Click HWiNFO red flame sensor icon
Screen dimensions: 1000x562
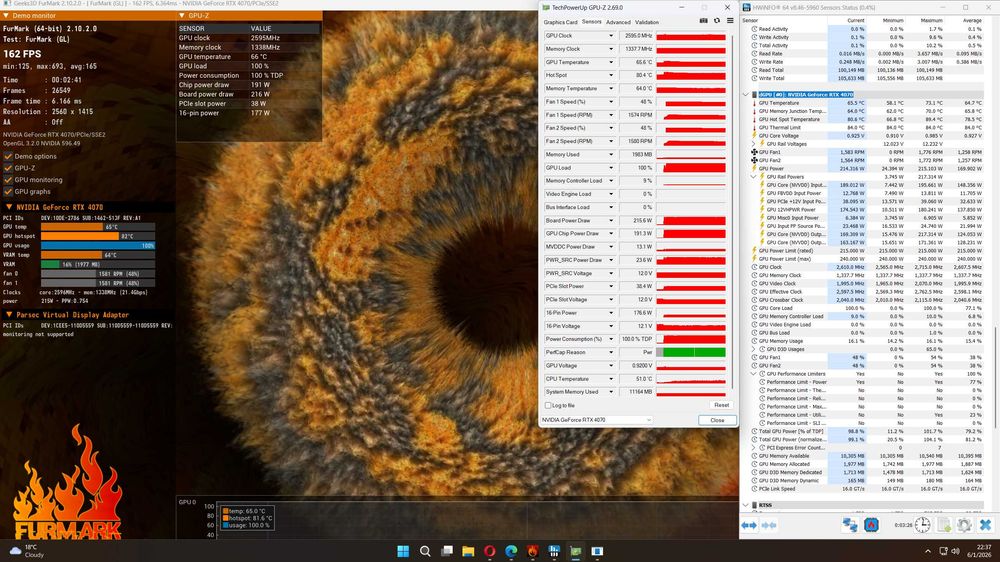[871, 525]
